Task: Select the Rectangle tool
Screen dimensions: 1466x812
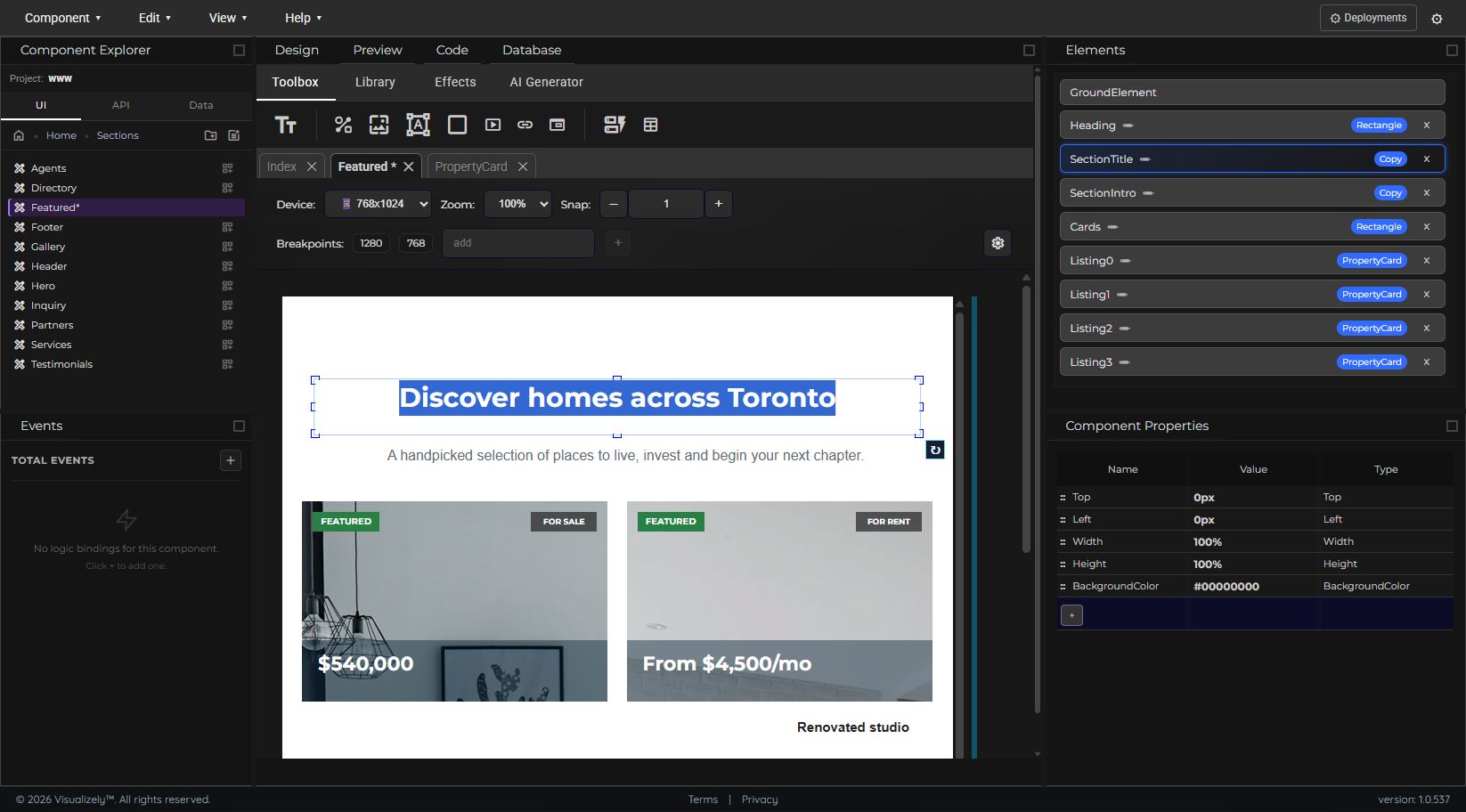Action: tap(457, 125)
